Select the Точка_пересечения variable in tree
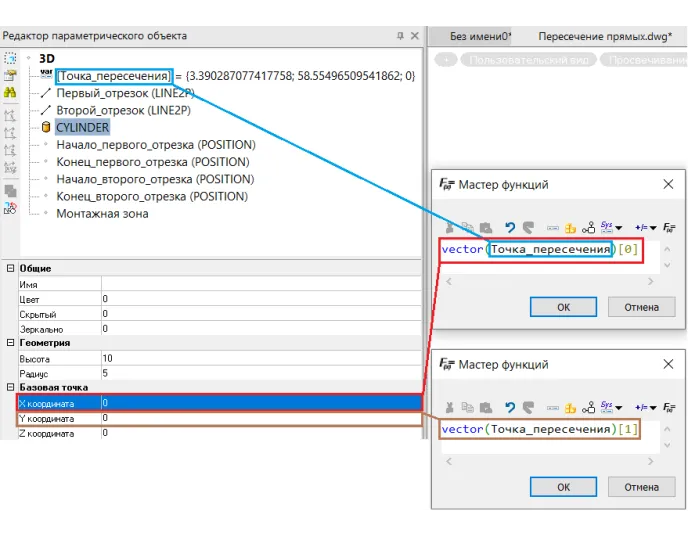Screen dimensions: 688x537 coord(114,76)
